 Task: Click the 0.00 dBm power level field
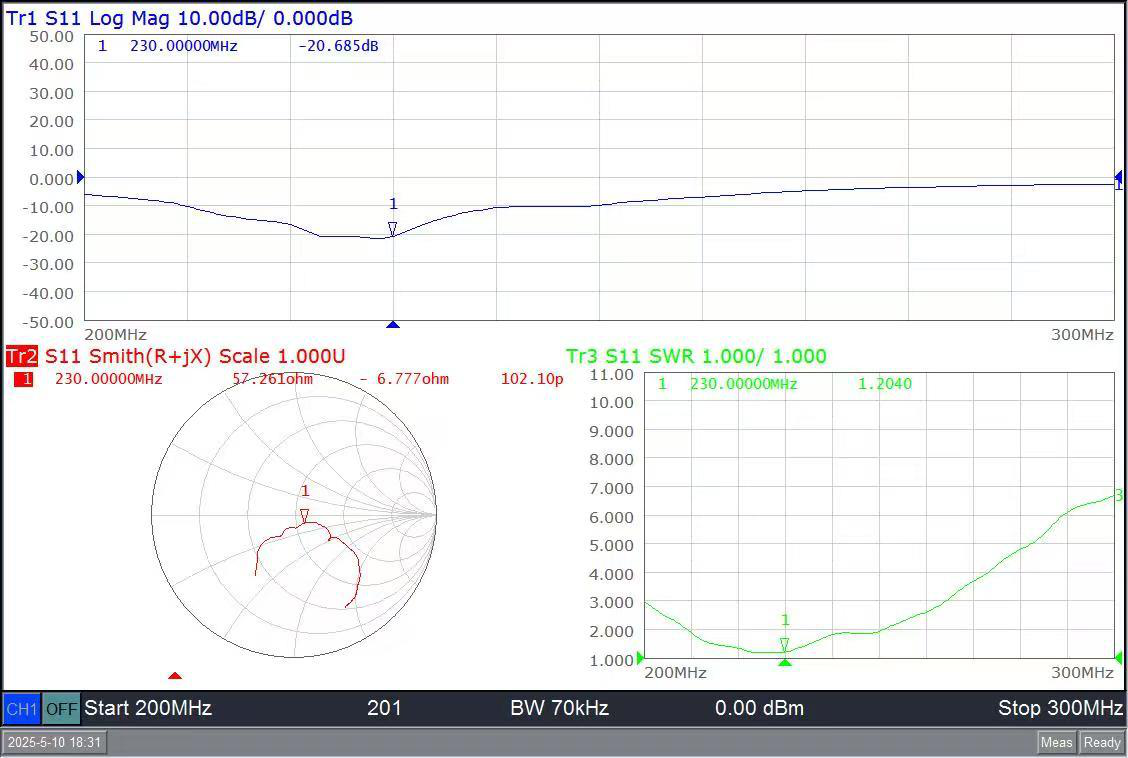[x=759, y=708]
